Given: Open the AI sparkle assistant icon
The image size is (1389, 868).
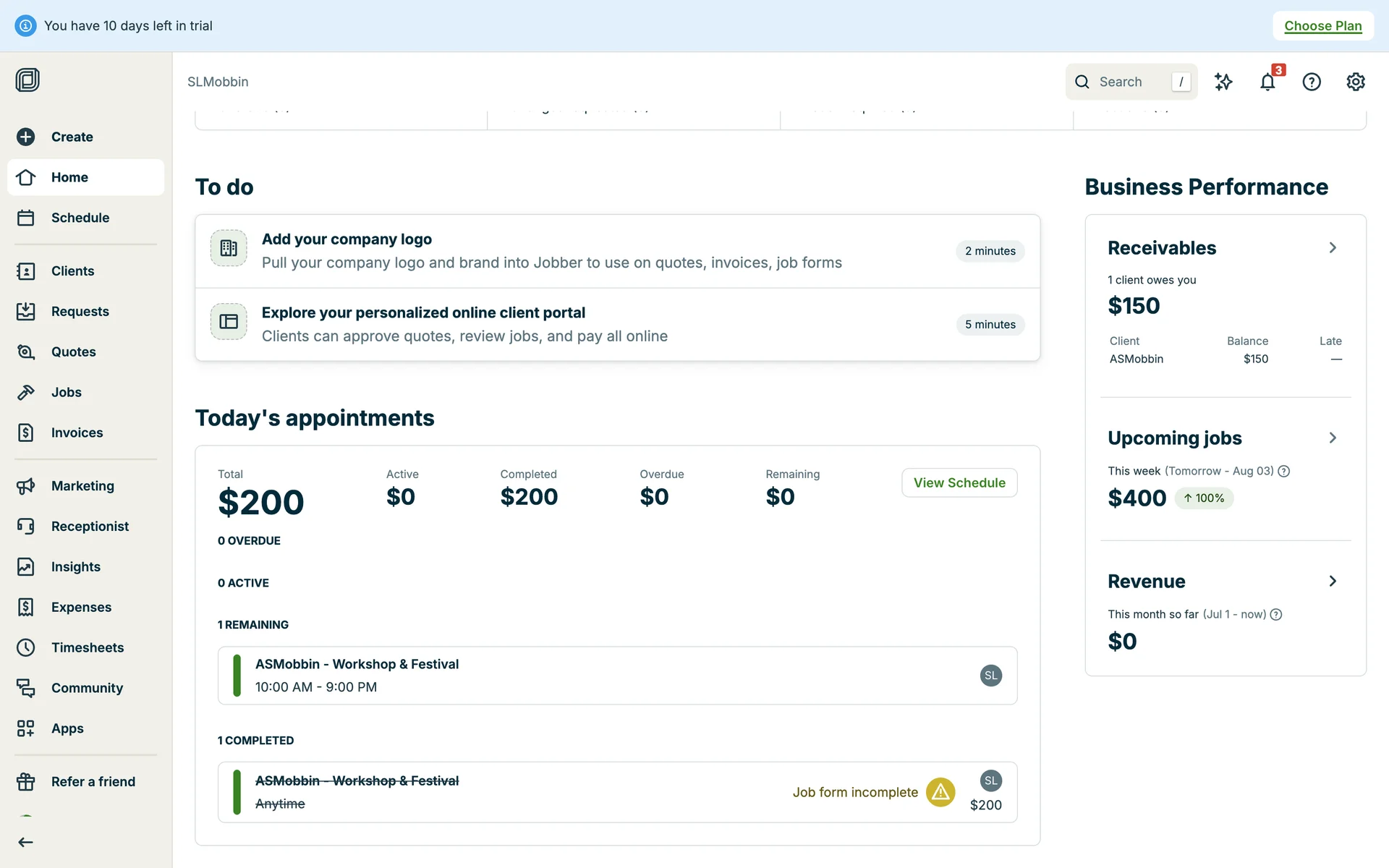Looking at the screenshot, I should [1223, 82].
